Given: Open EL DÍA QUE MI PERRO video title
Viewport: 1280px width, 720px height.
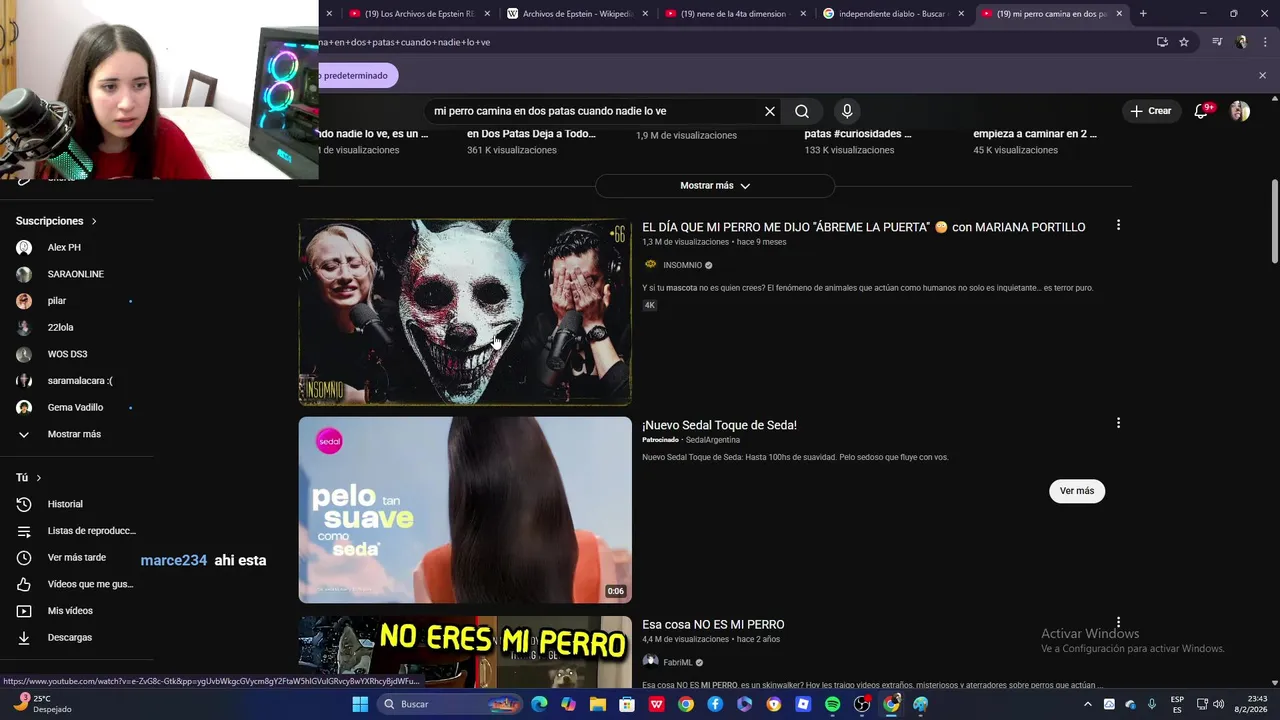Looking at the screenshot, I should pos(863,227).
